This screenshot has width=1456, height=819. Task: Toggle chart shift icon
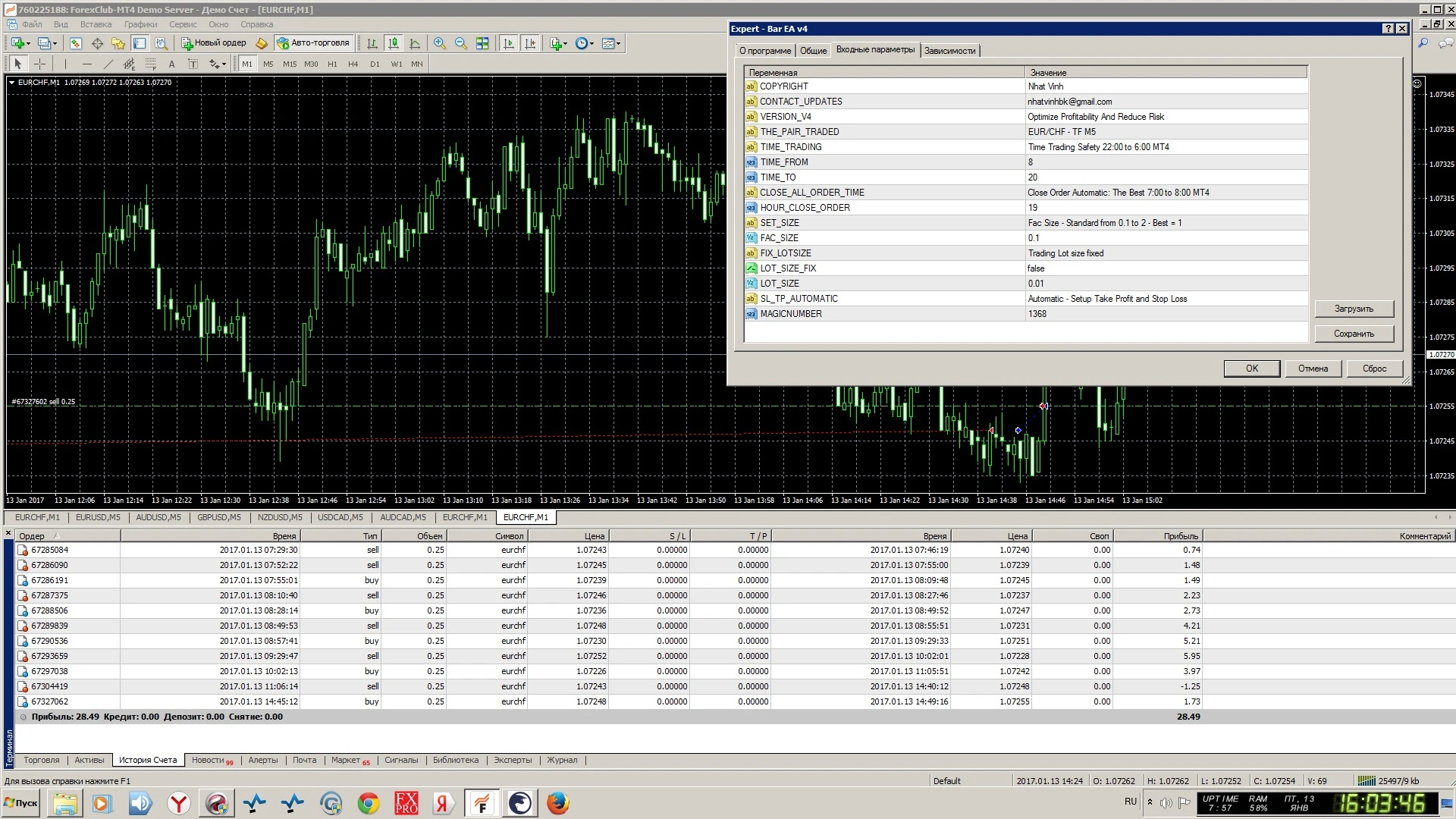click(x=530, y=43)
